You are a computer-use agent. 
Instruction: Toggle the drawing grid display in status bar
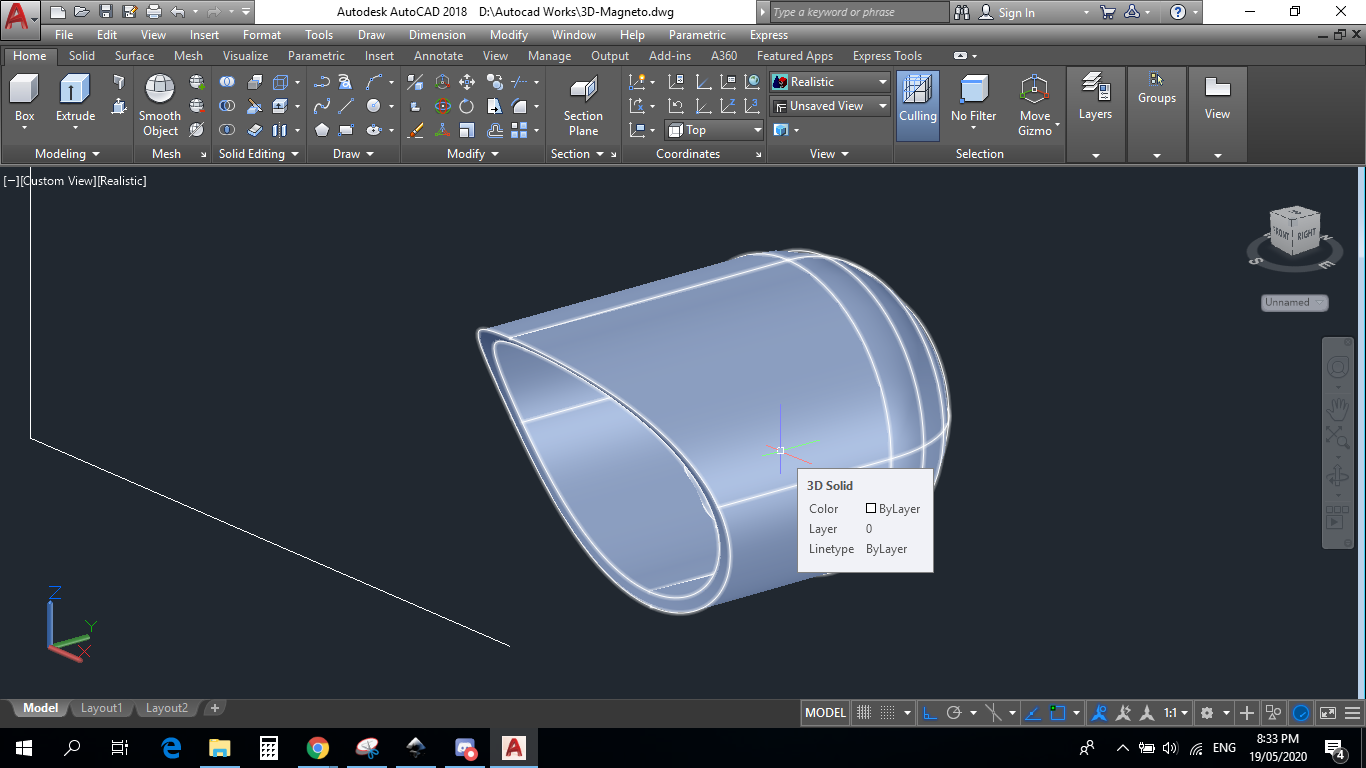tap(863, 713)
